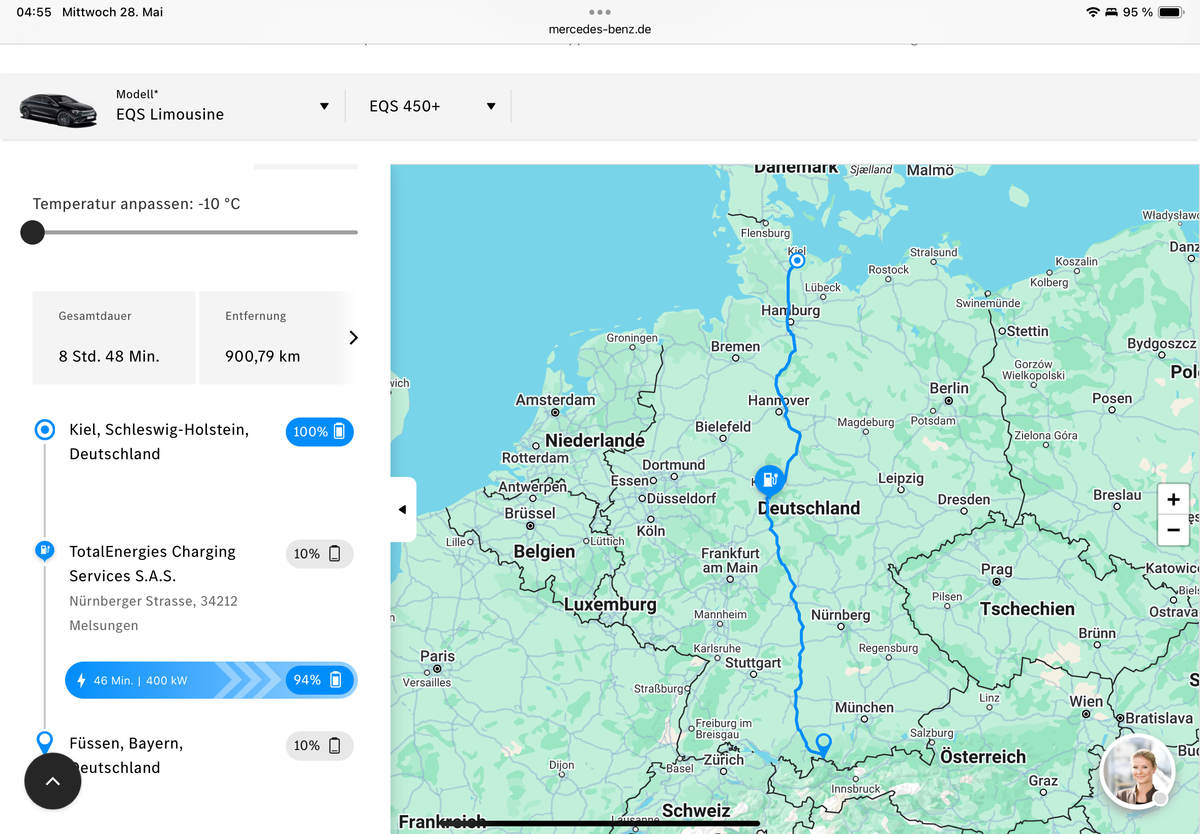
Task: Tap the three-dot multitasking control
Action: [x=600, y=12]
